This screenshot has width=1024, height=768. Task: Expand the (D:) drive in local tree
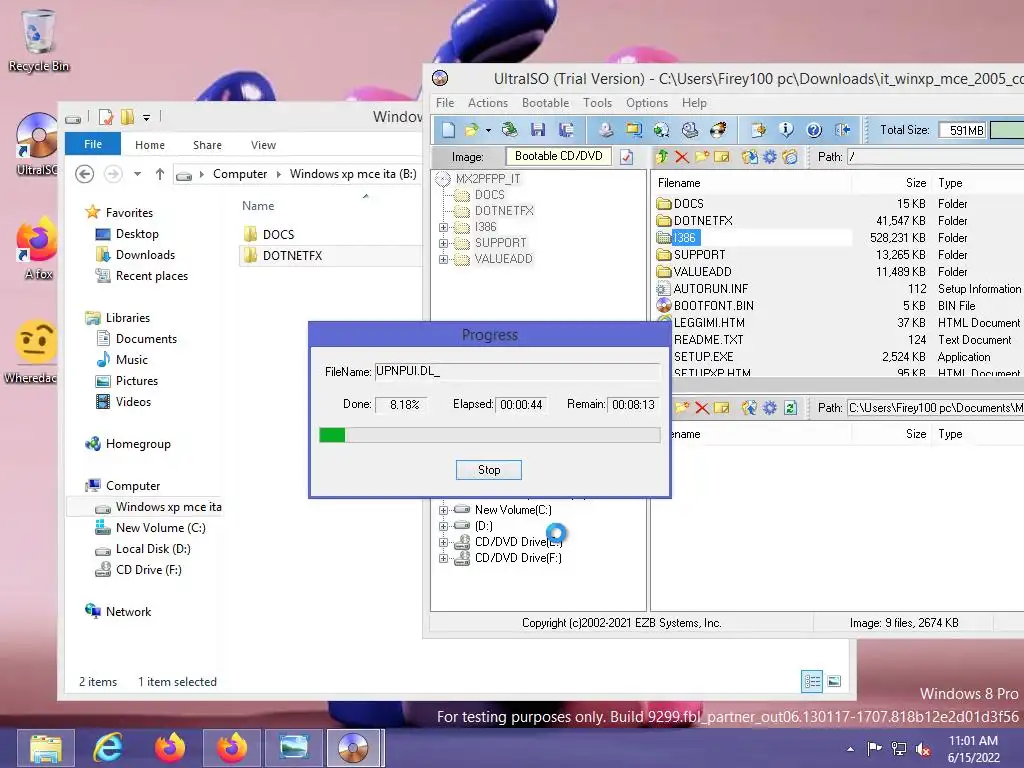(x=443, y=526)
